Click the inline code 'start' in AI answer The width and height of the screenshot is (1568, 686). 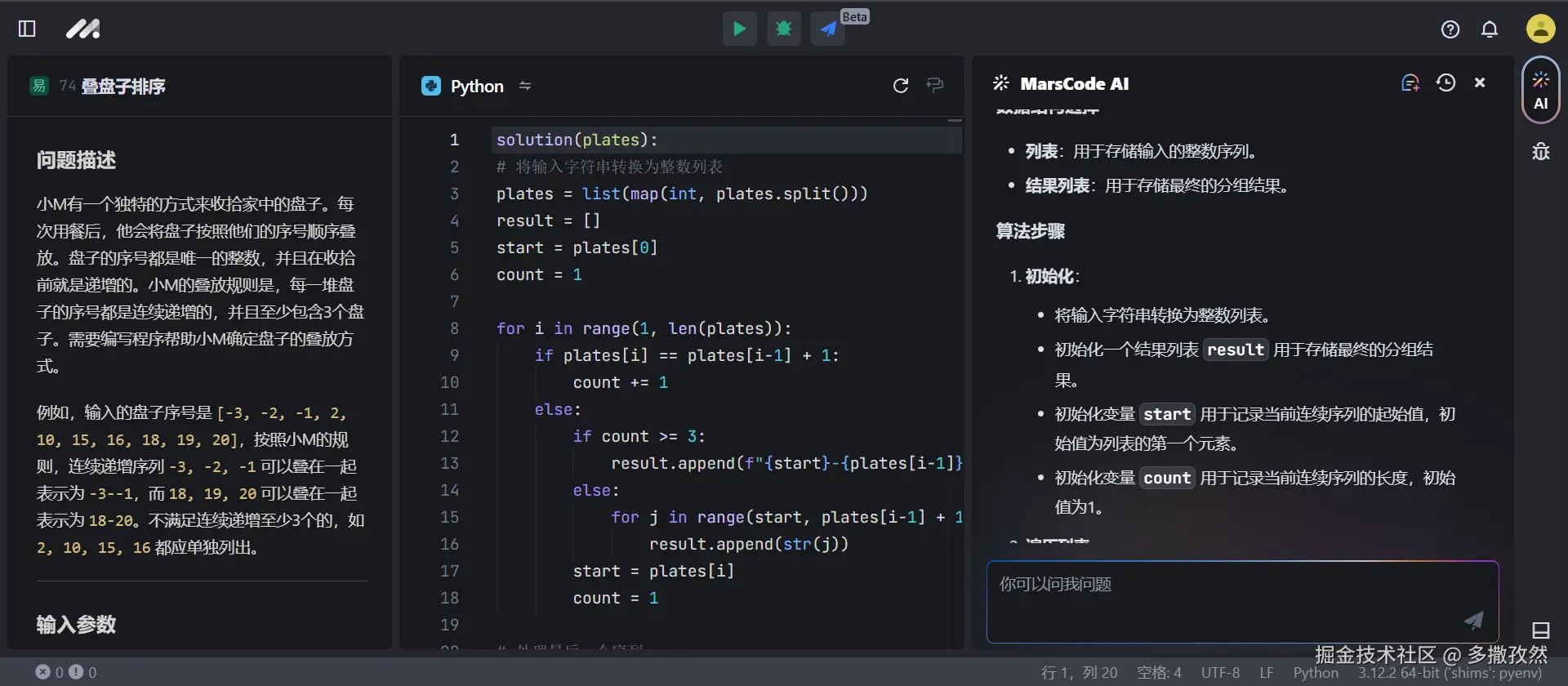(1167, 414)
